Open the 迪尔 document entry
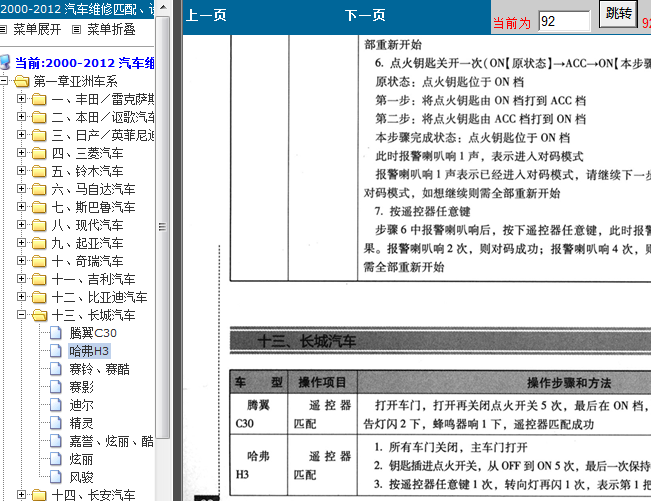This screenshot has height=501, width=651. [x=81, y=405]
